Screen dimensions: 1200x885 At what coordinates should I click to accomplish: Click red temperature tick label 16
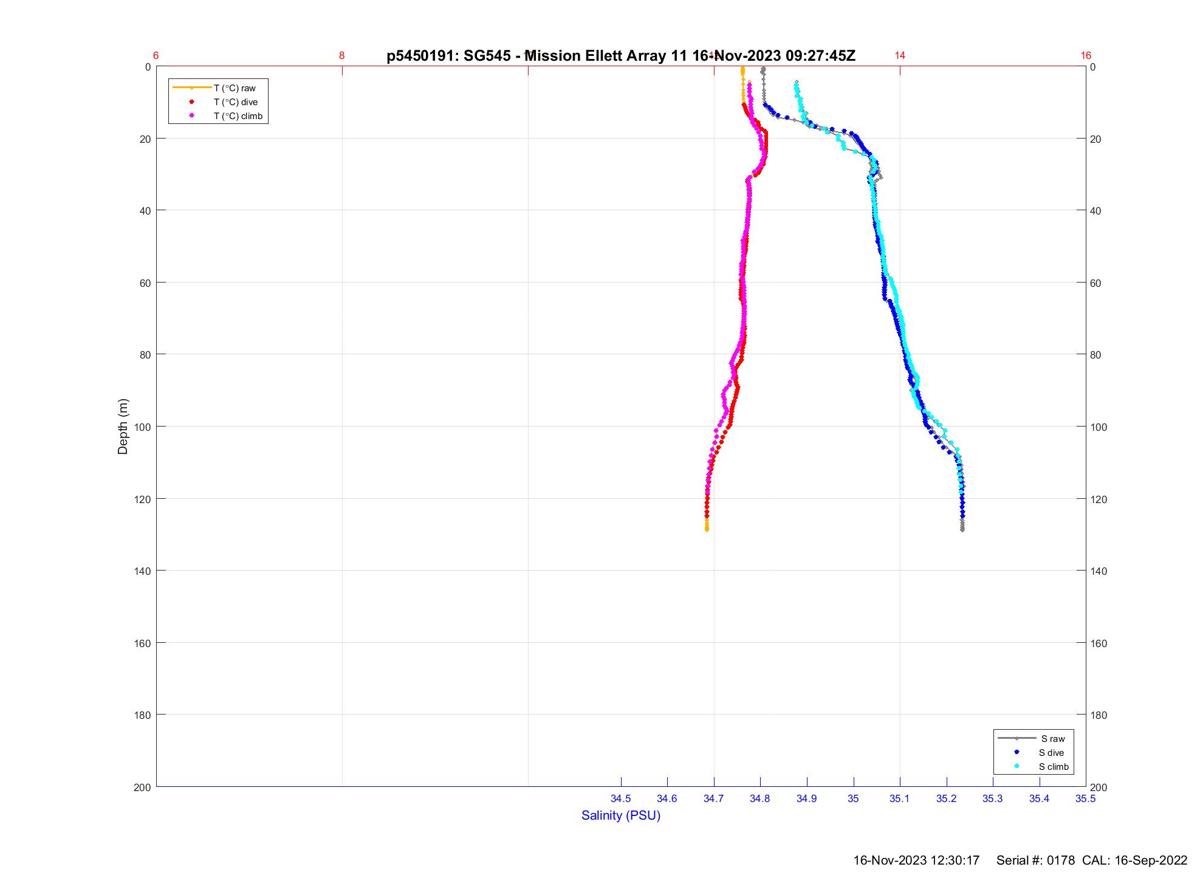[x=1086, y=56]
